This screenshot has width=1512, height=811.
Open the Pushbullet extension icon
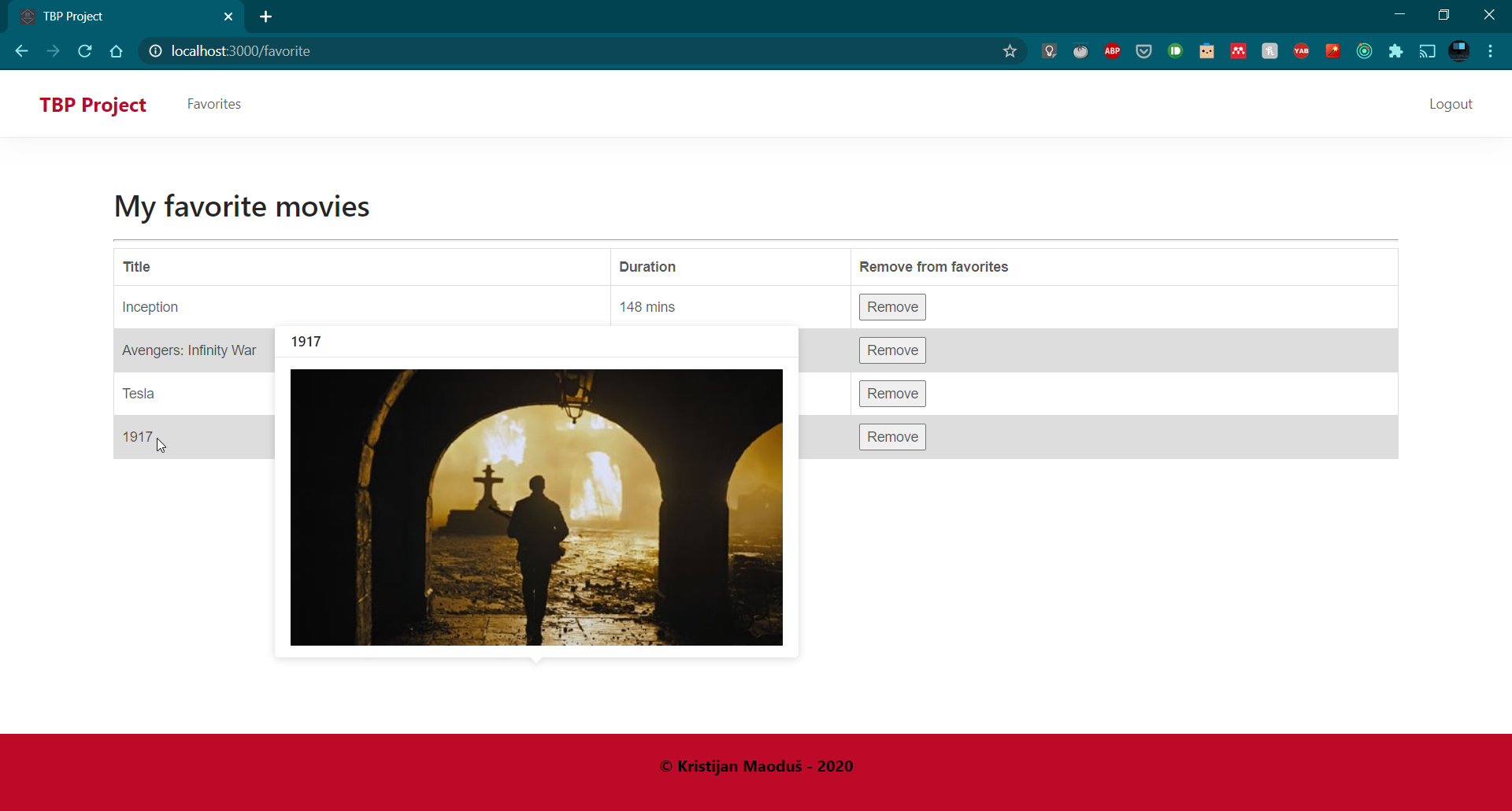click(x=1175, y=51)
